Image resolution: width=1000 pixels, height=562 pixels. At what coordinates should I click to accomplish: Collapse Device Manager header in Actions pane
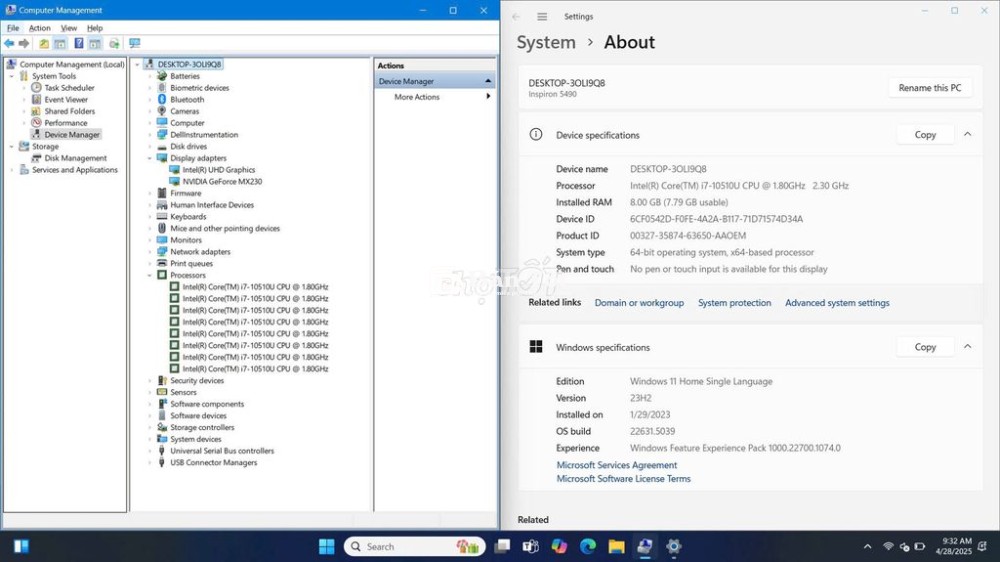[x=488, y=81]
